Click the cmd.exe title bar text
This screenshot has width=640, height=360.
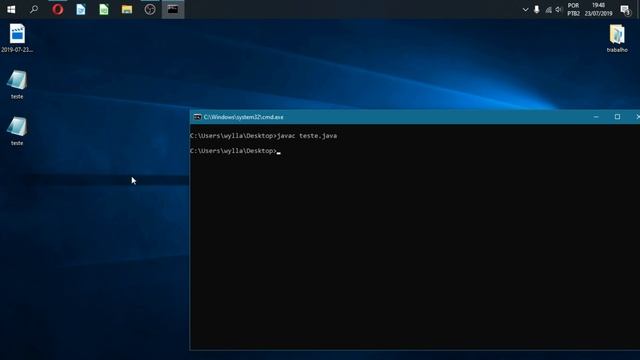(243, 117)
